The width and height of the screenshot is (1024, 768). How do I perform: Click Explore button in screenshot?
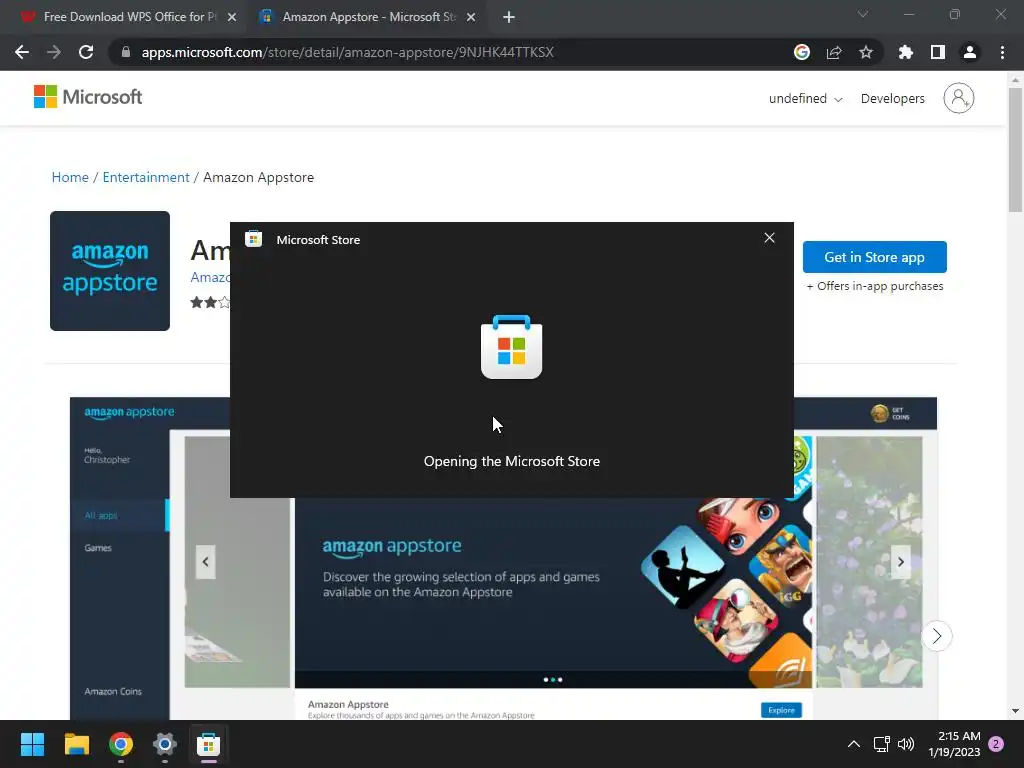780,710
